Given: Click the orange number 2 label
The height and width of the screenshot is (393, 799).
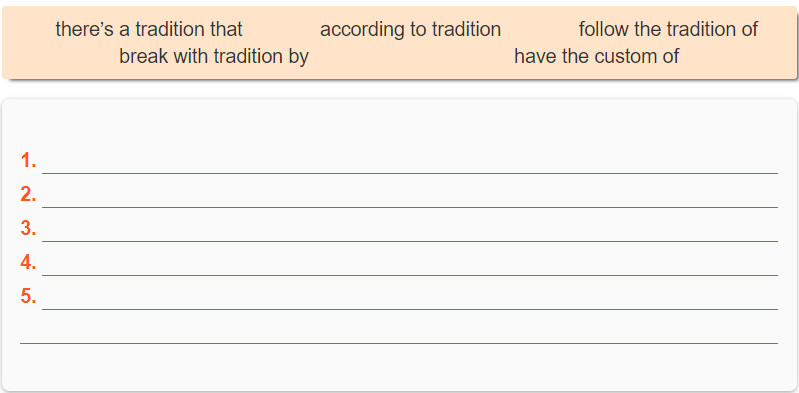Looking at the screenshot, I should 29,195.
